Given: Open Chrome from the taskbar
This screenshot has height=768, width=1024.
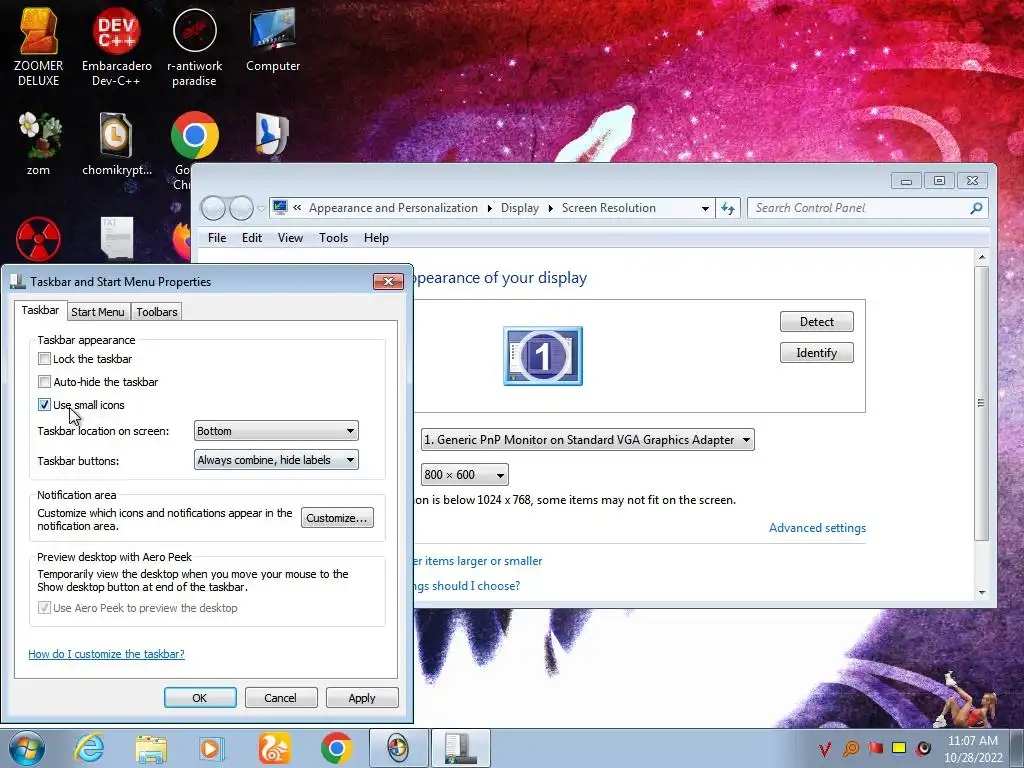Looking at the screenshot, I should click(336, 748).
